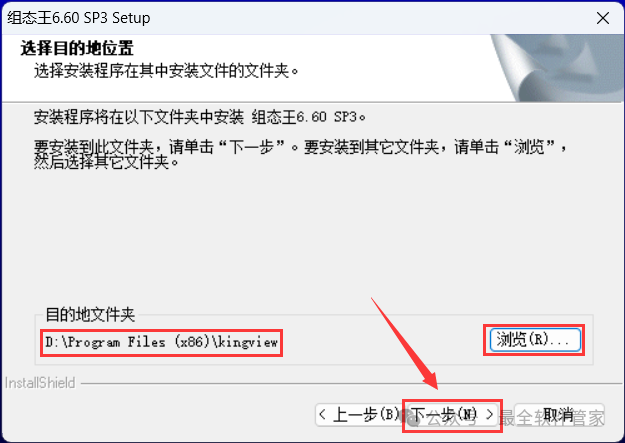Close the 组态王6.60 SP3 Setup window
Screen dimensions: 625x443
click(603, 18)
